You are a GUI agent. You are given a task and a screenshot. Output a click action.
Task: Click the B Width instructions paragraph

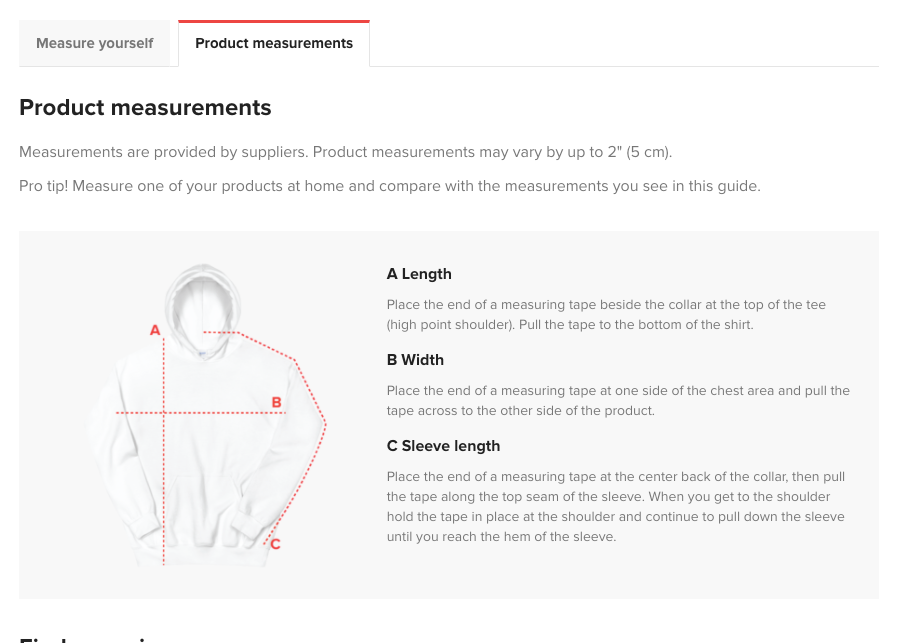(x=618, y=400)
